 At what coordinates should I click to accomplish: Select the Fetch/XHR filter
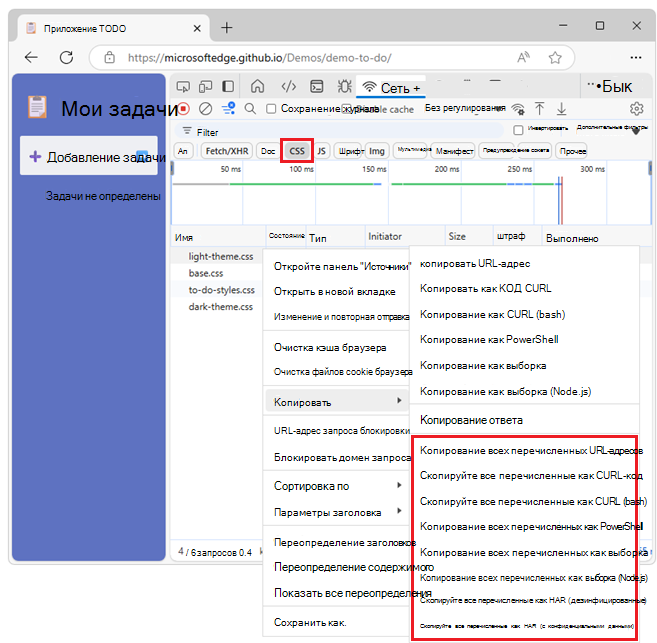(x=227, y=151)
